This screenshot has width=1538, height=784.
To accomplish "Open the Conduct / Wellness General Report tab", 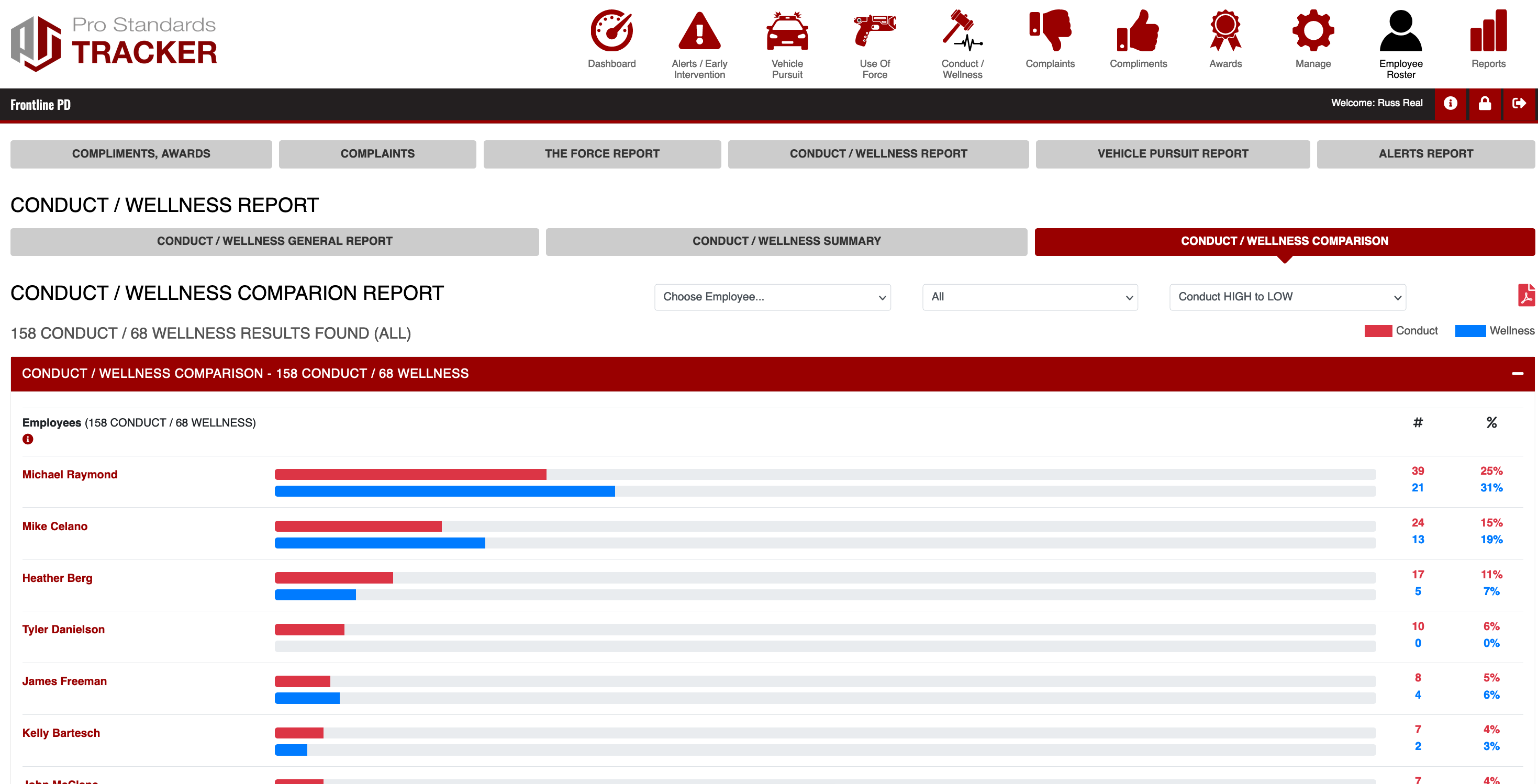I will (275, 241).
